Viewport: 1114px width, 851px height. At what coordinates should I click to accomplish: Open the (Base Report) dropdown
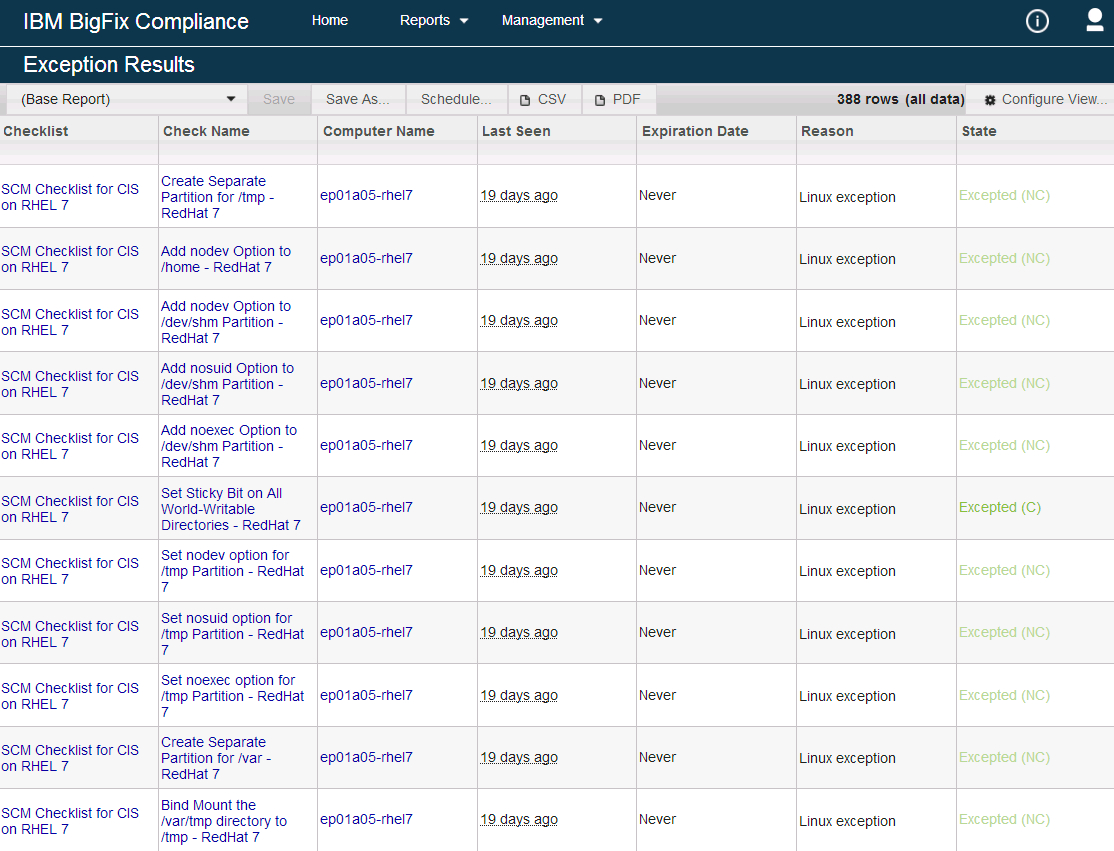pyautogui.click(x=126, y=99)
